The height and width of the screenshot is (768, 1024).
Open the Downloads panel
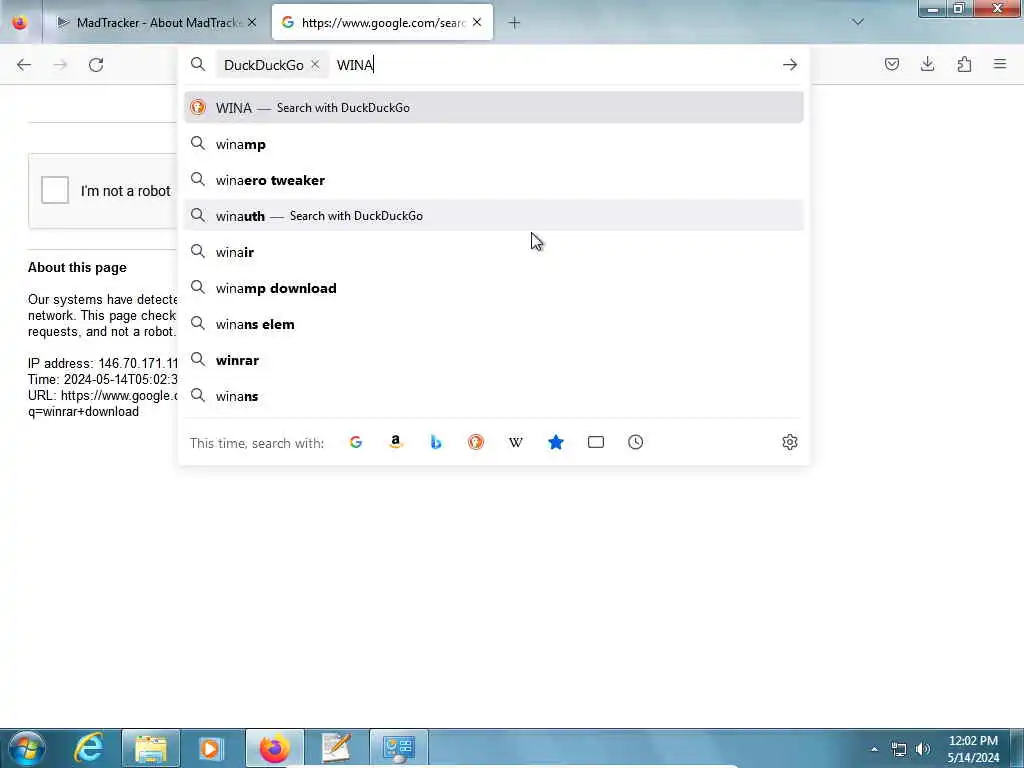coord(927,64)
